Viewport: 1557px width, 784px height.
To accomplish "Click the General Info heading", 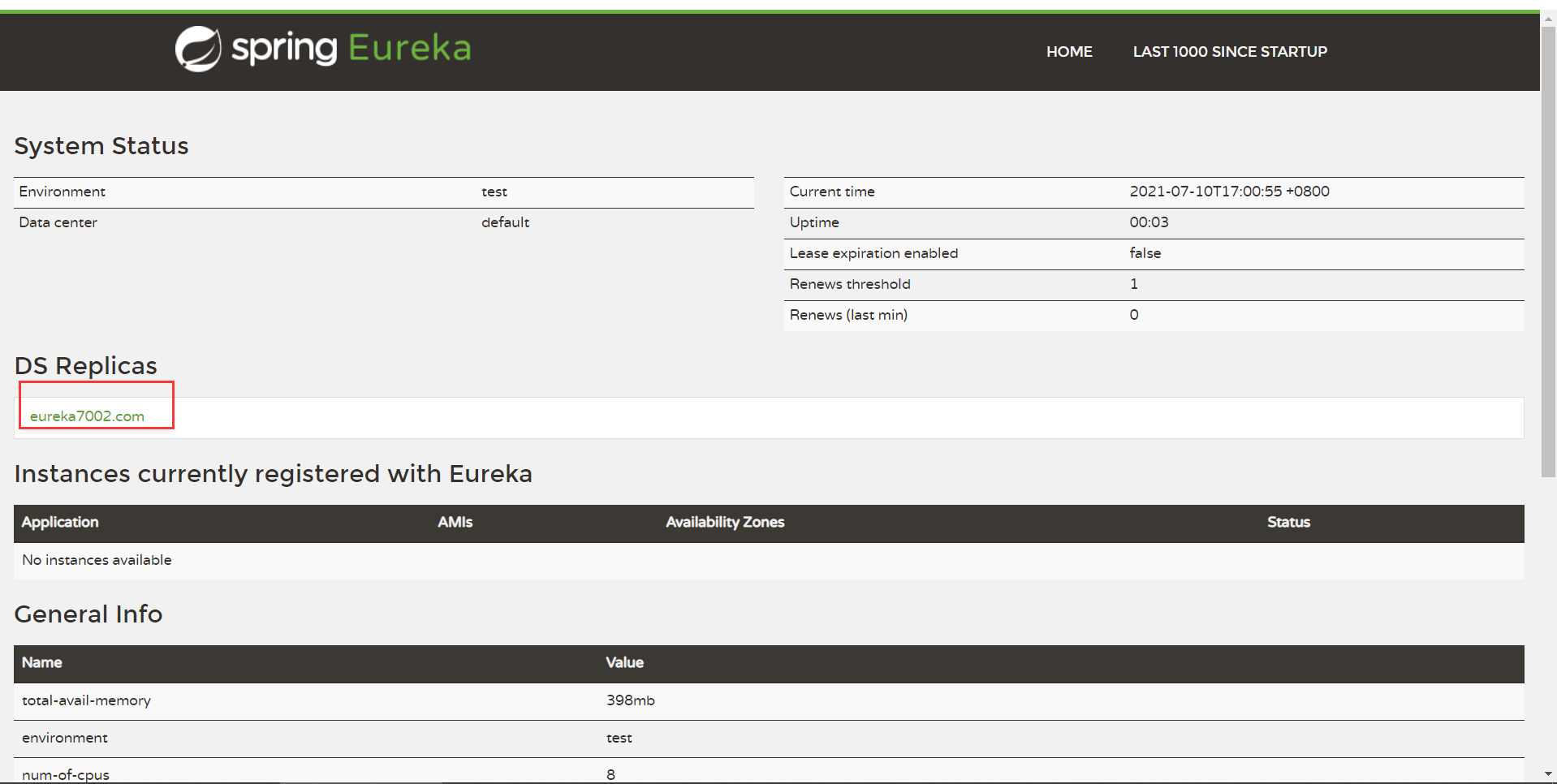I will [x=88, y=614].
